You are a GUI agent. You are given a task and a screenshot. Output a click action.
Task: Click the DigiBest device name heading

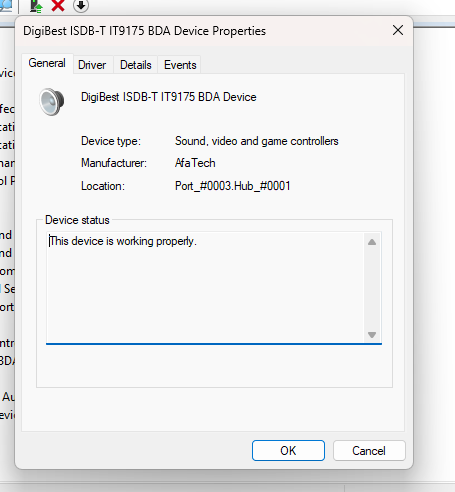[169, 97]
